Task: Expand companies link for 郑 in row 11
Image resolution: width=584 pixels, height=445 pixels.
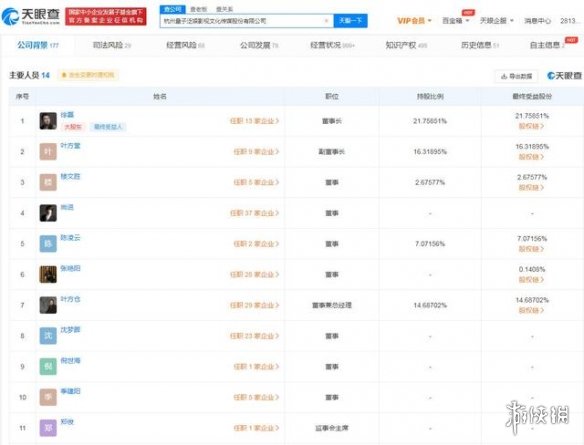Action: click(256, 428)
